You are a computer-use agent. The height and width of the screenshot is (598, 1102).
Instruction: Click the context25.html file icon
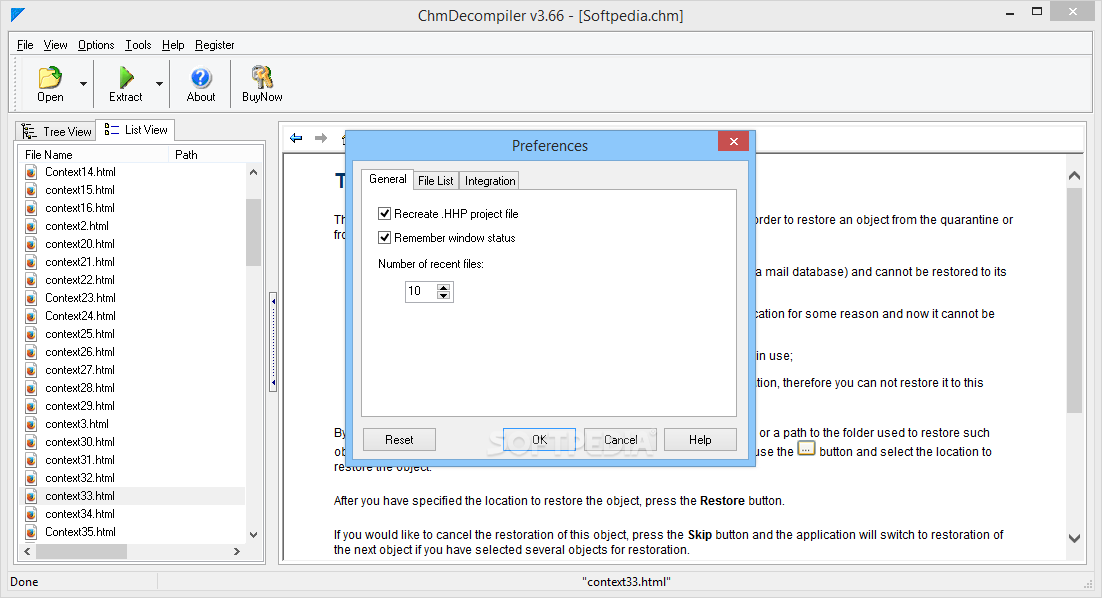click(31, 334)
